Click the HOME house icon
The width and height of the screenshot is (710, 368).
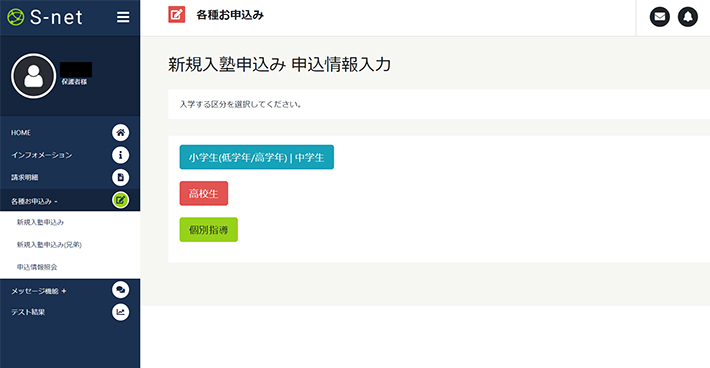[120, 133]
